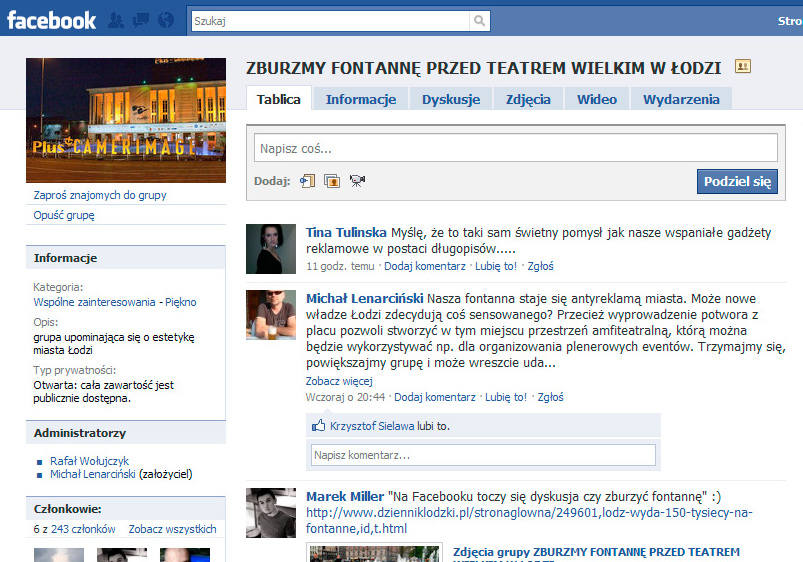The height and width of the screenshot is (562, 803).
Task: Open the messages icon in header
Action: coord(140,20)
